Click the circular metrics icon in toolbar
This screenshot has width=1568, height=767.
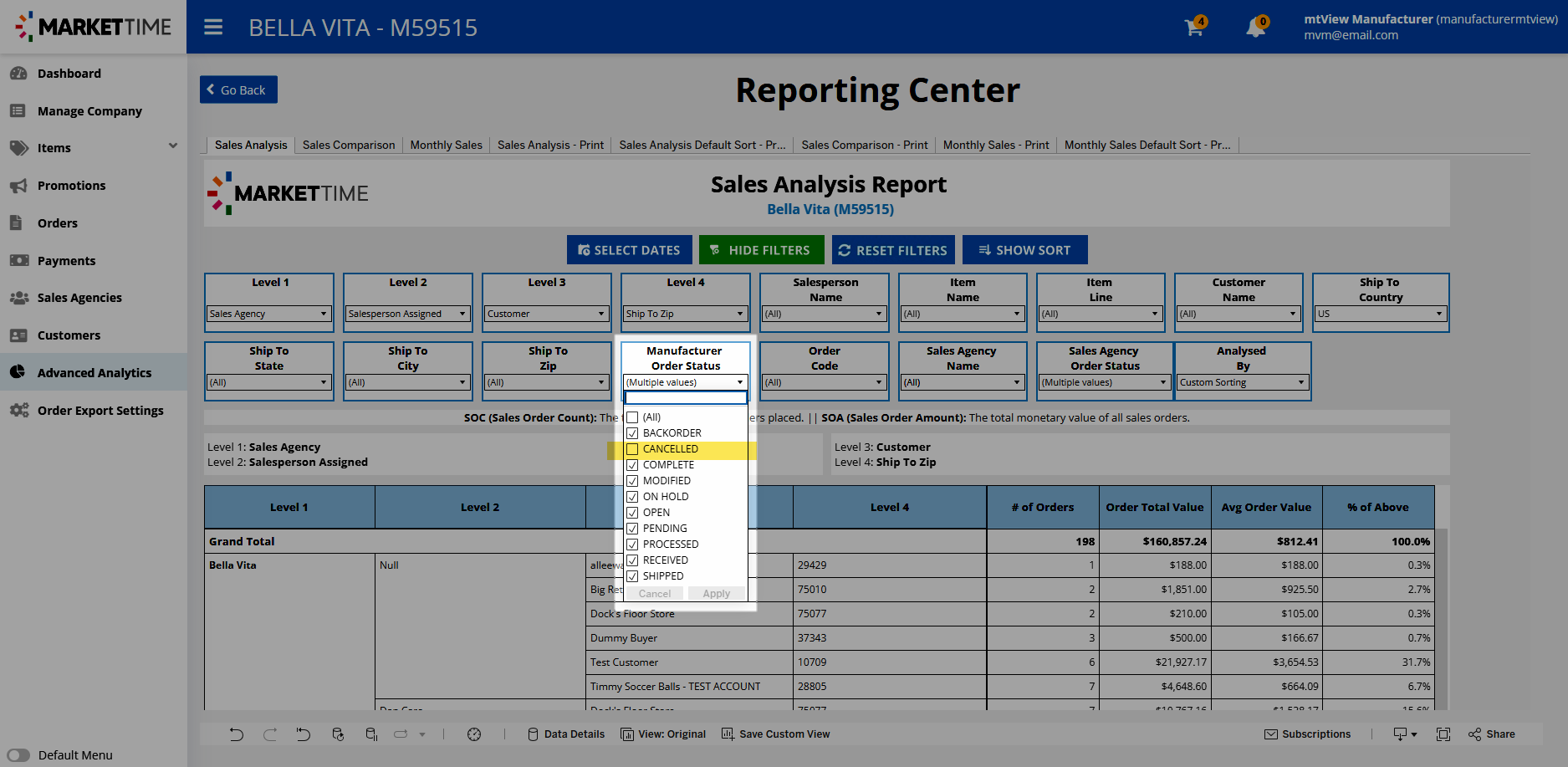coord(474,734)
